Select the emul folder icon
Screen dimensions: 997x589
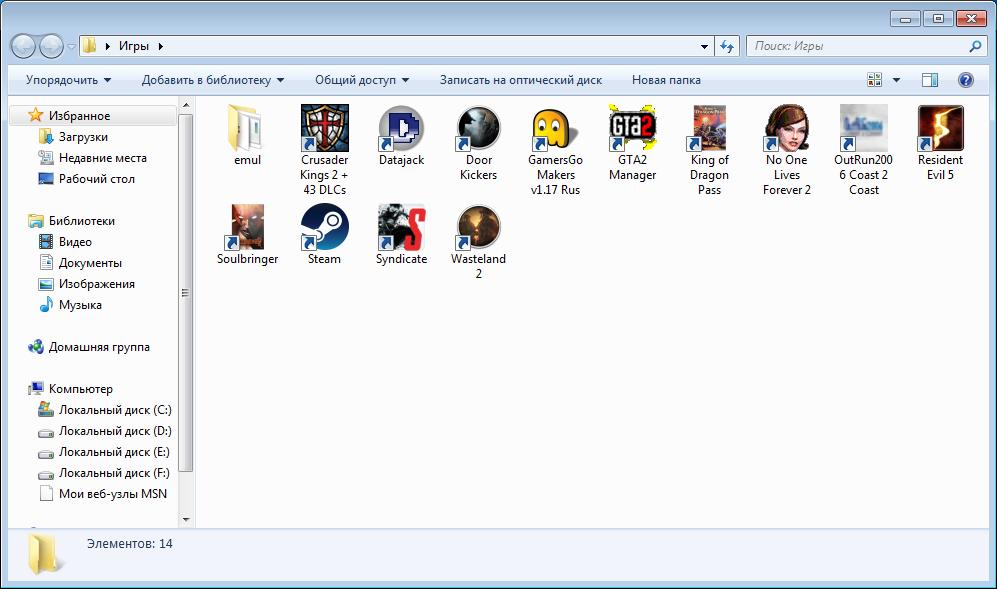point(247,128)
